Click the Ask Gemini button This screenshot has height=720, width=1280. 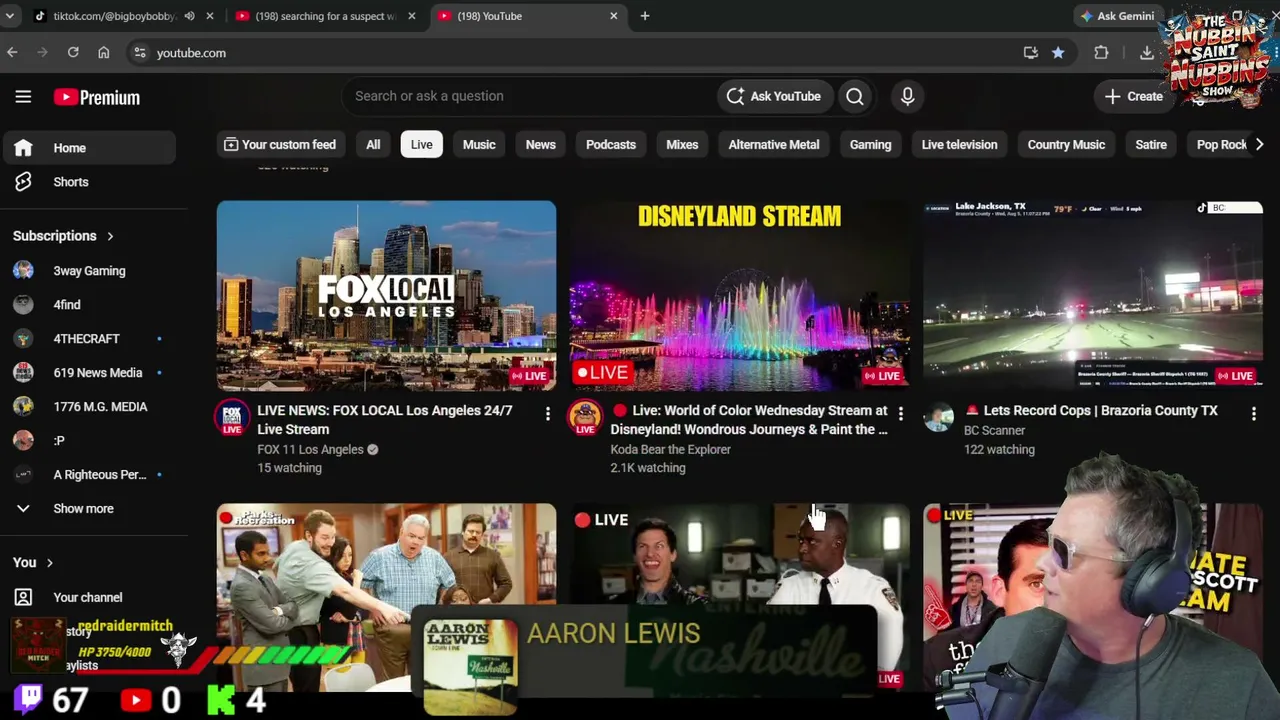click(1116, 16)
